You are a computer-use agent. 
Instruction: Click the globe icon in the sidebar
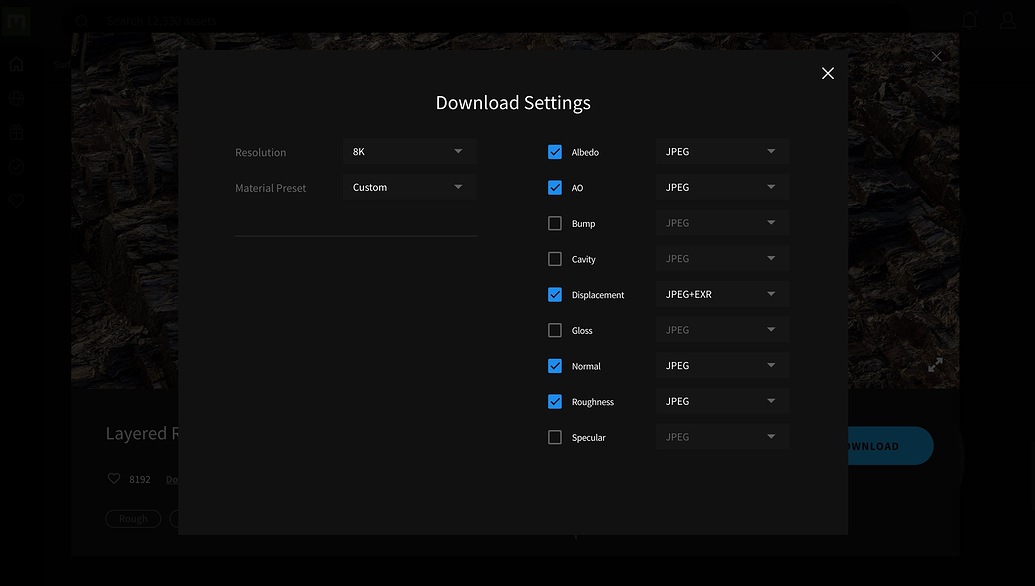17,98
